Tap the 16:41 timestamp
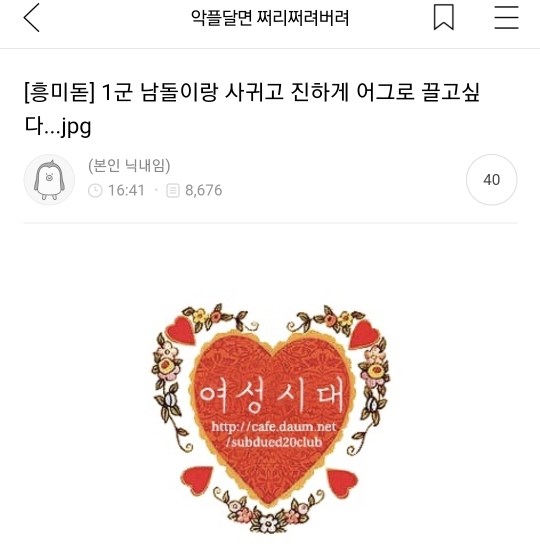 click(x=126, y=190)
